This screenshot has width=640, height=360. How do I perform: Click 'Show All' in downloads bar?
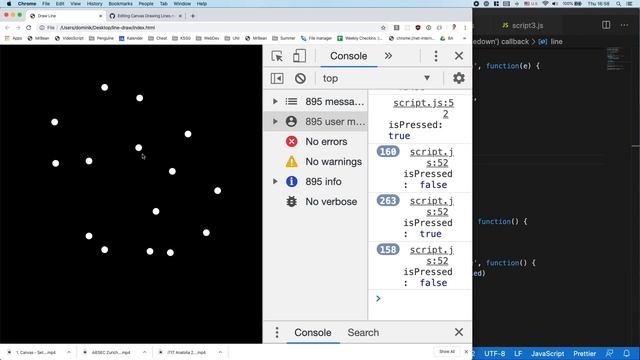[x=447, y=351]
